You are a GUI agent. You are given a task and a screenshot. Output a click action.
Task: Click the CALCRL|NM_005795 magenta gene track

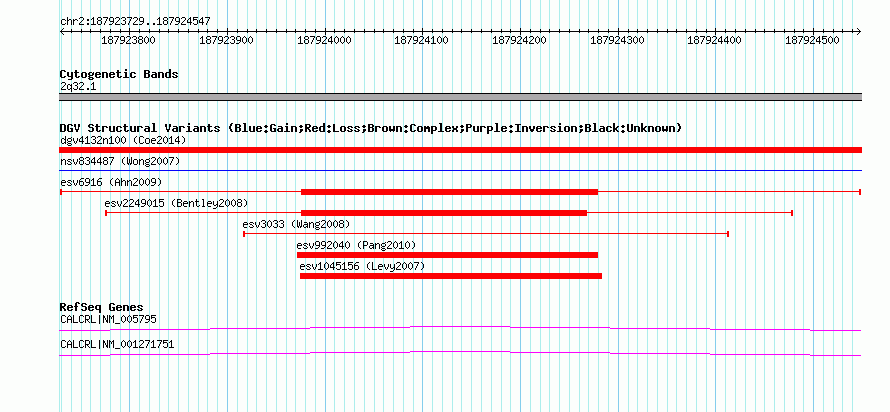(x=460, y=329)
